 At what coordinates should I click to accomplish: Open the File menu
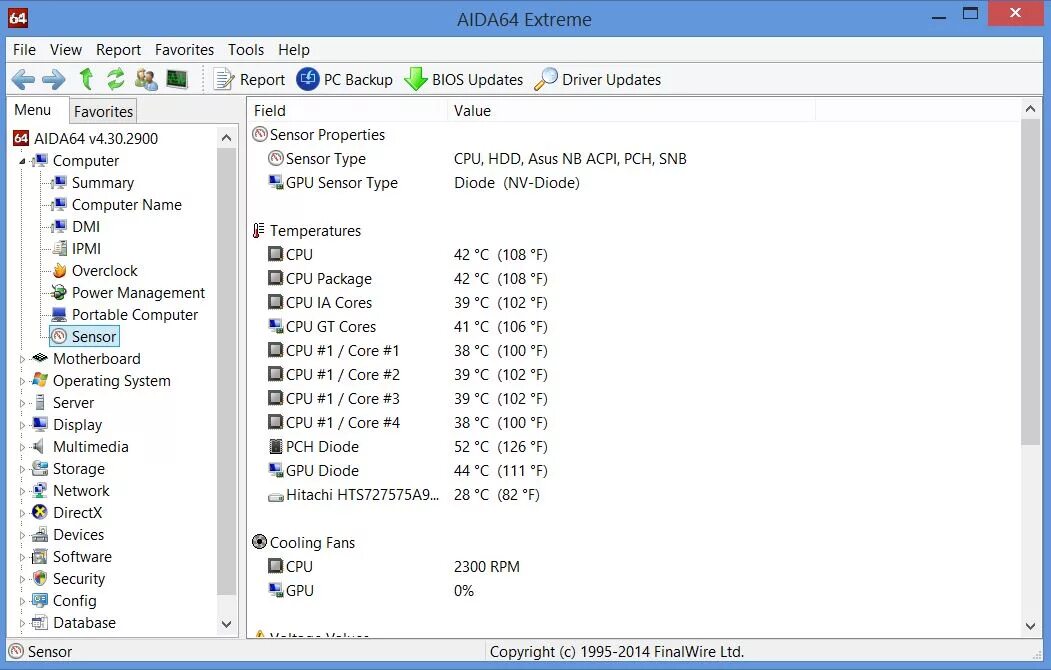click(24, 50)
